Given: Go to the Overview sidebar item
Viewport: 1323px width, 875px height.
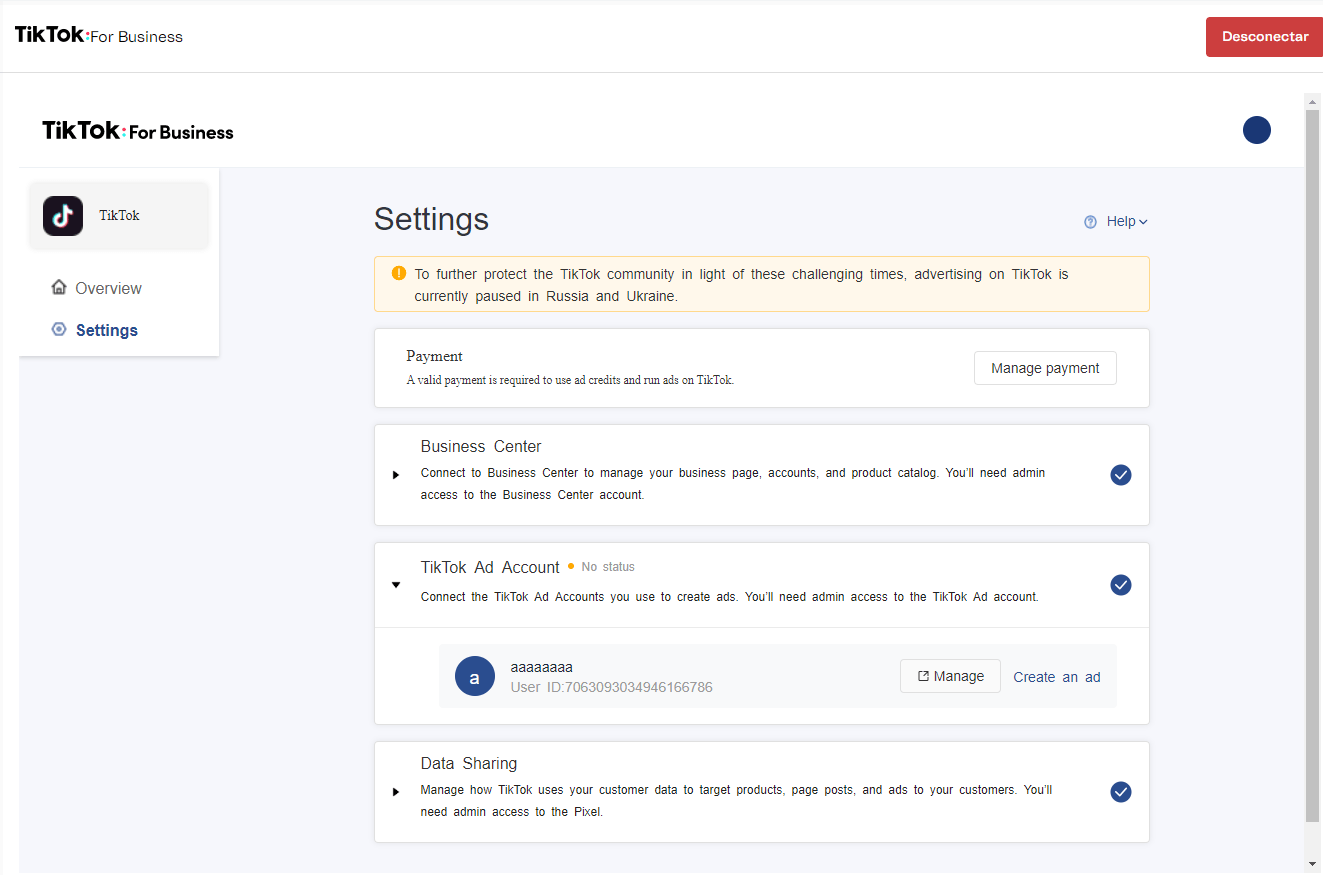Looking at the screenshot, I should [108, 288].
